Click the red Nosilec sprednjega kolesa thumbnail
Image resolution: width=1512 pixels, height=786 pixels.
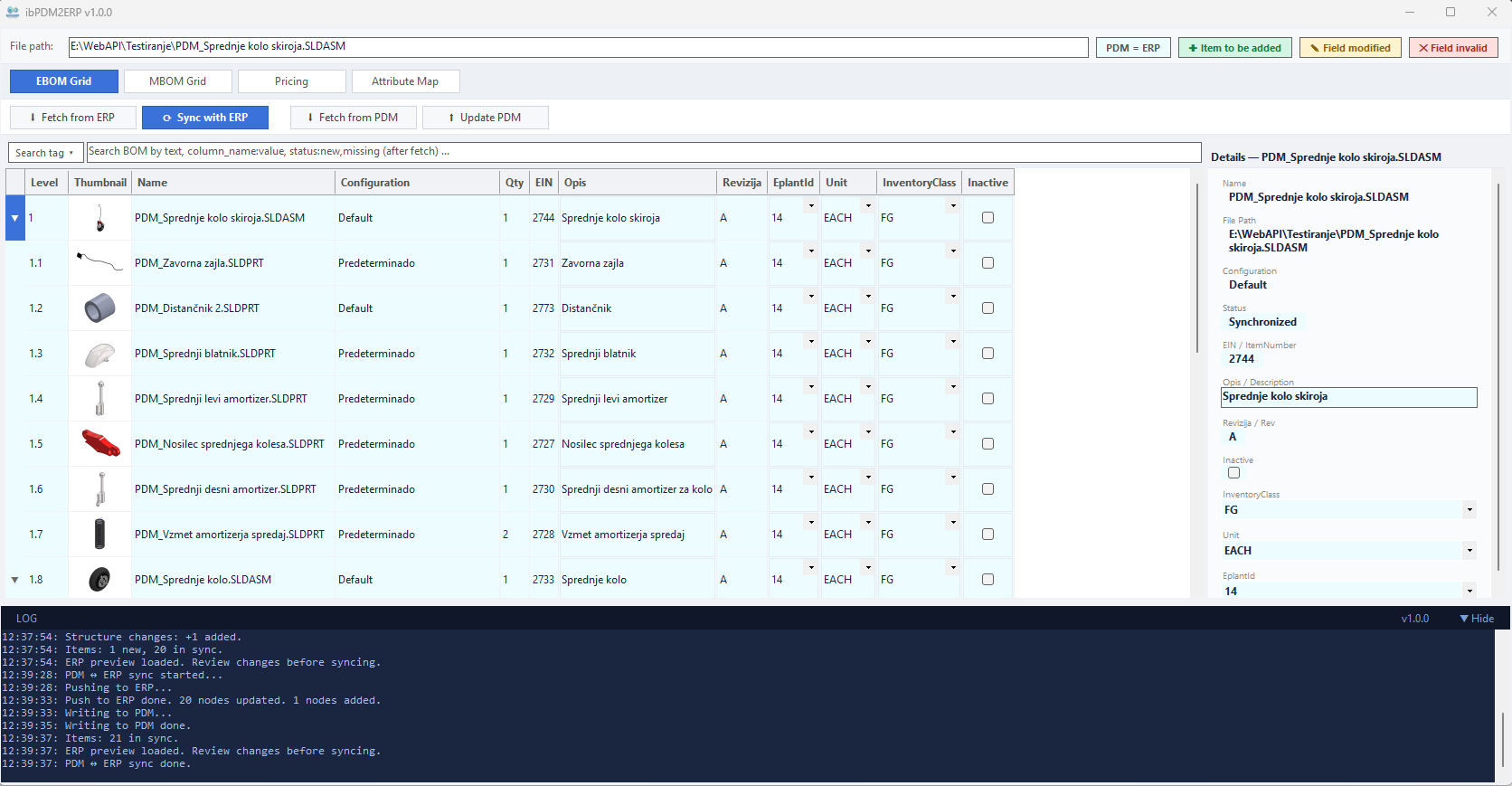pyautogui.click(x=101, y=443)
